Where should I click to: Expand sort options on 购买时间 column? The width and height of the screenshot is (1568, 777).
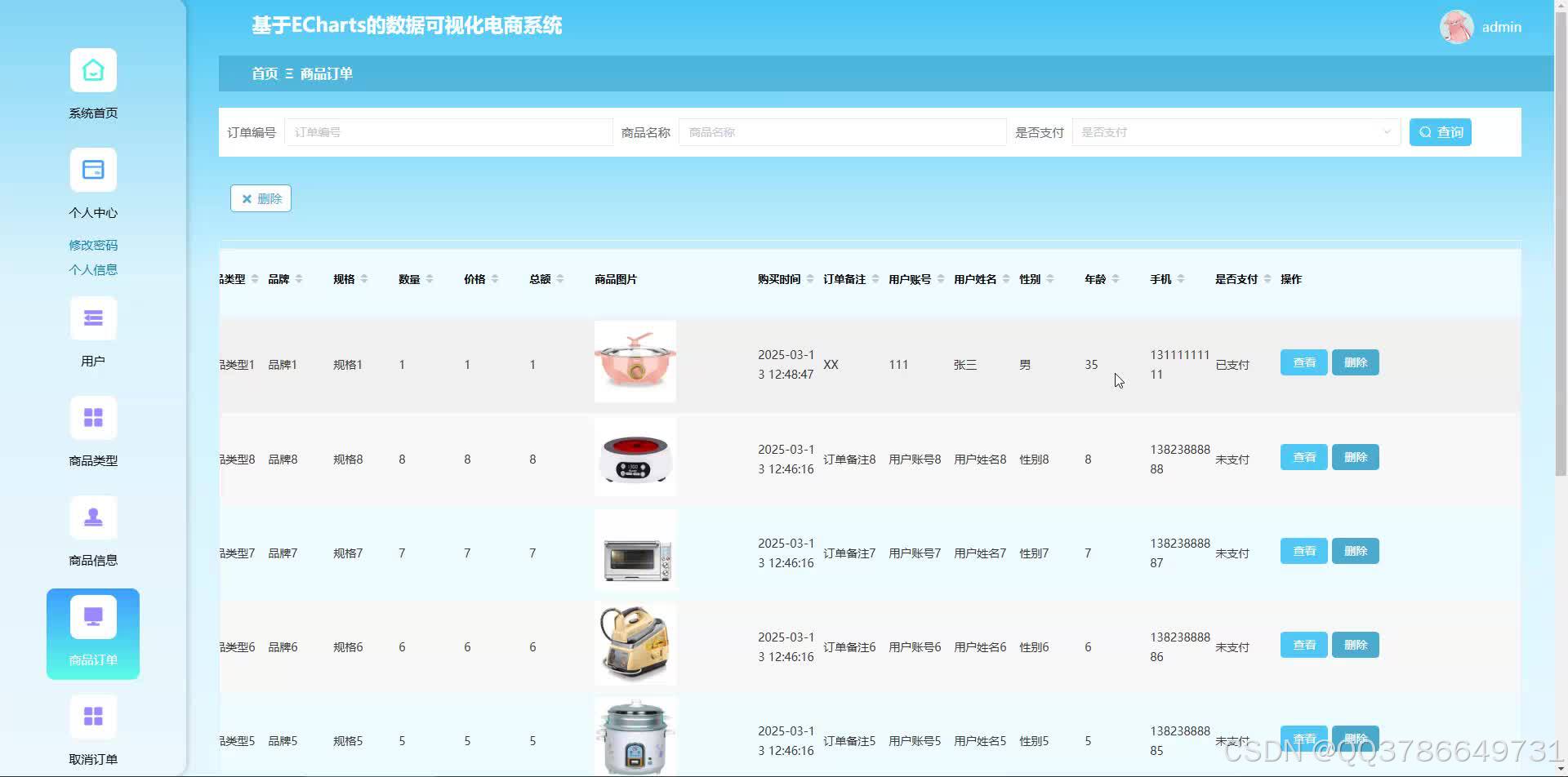point(808,278)
